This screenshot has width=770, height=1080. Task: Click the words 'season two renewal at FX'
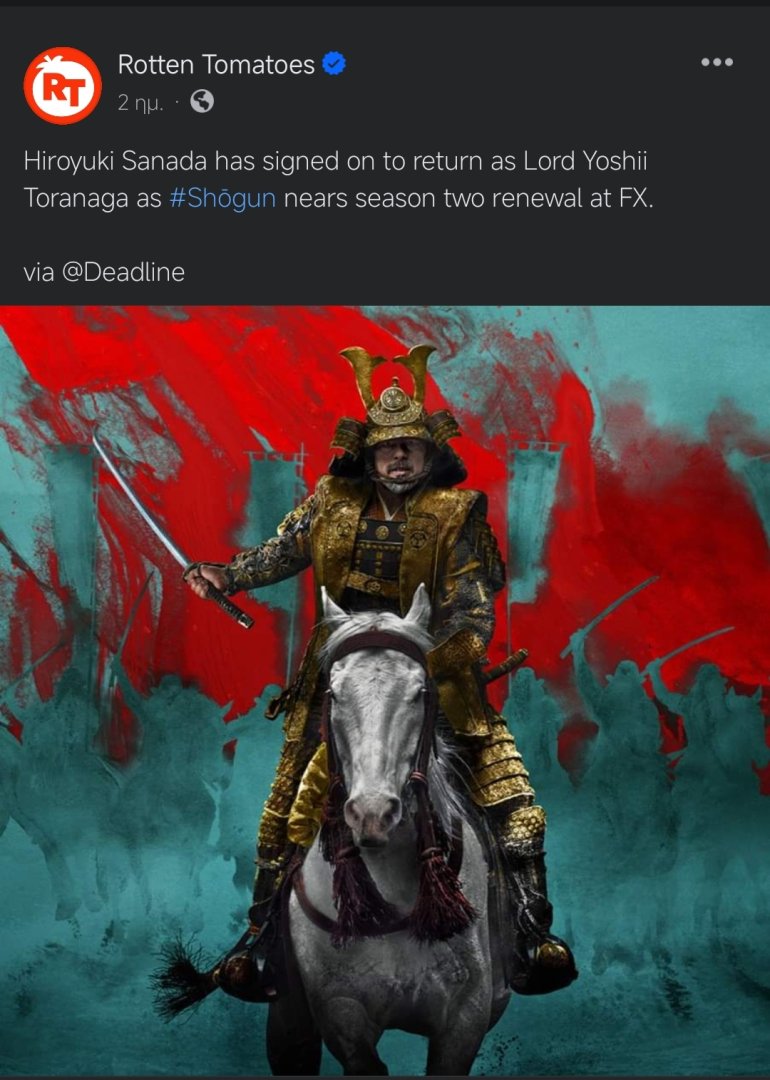[x=503, y=198]
